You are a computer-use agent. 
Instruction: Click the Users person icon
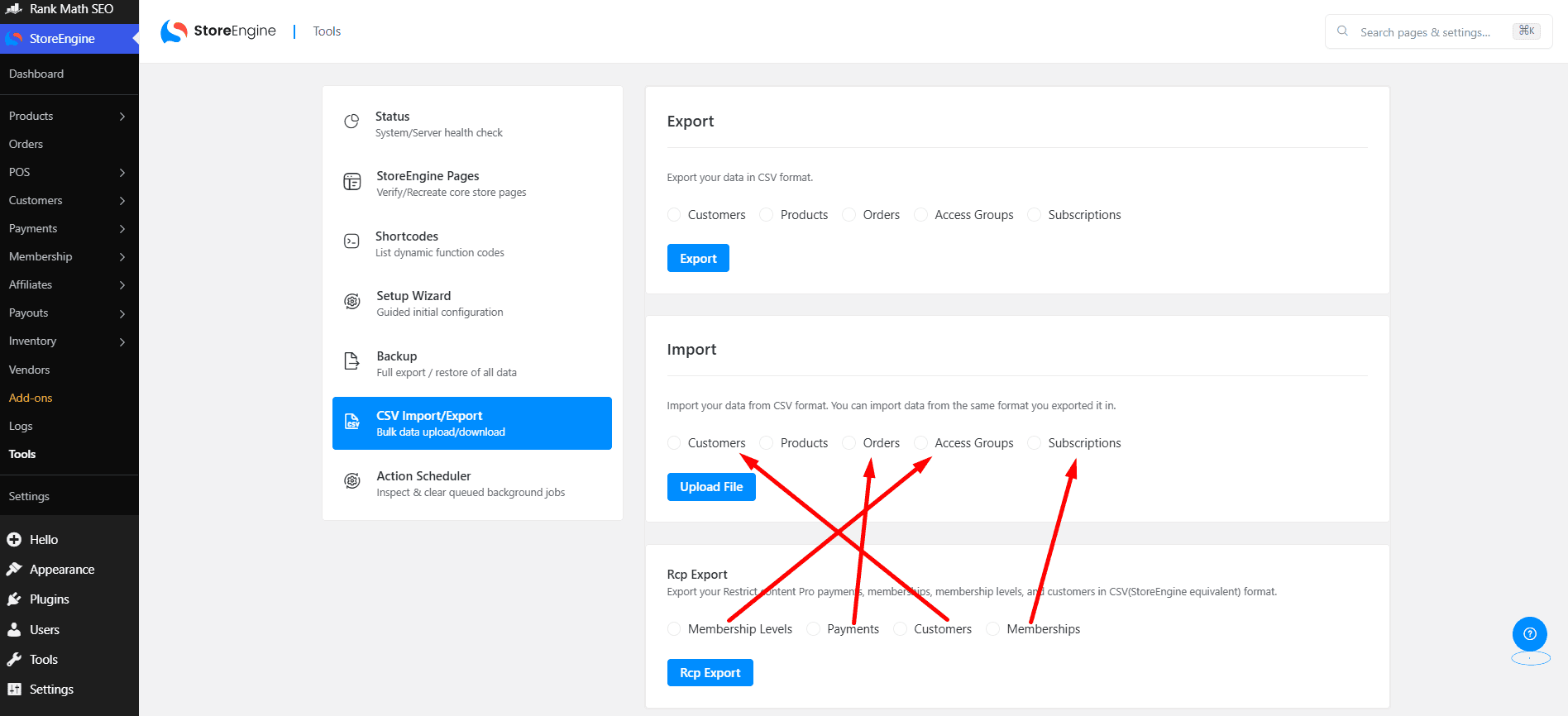(14, 630)
